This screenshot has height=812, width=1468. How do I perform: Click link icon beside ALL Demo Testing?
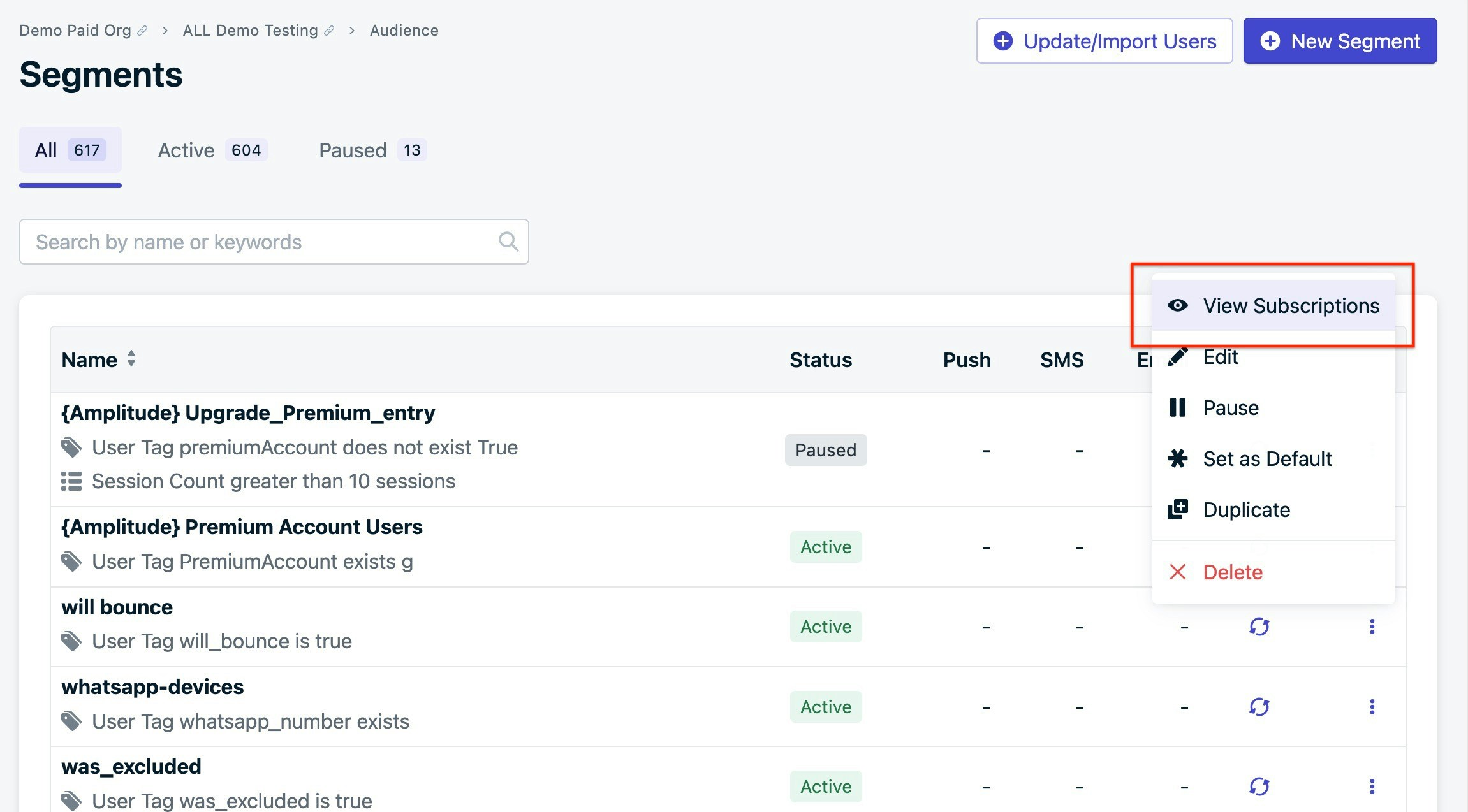329,31
